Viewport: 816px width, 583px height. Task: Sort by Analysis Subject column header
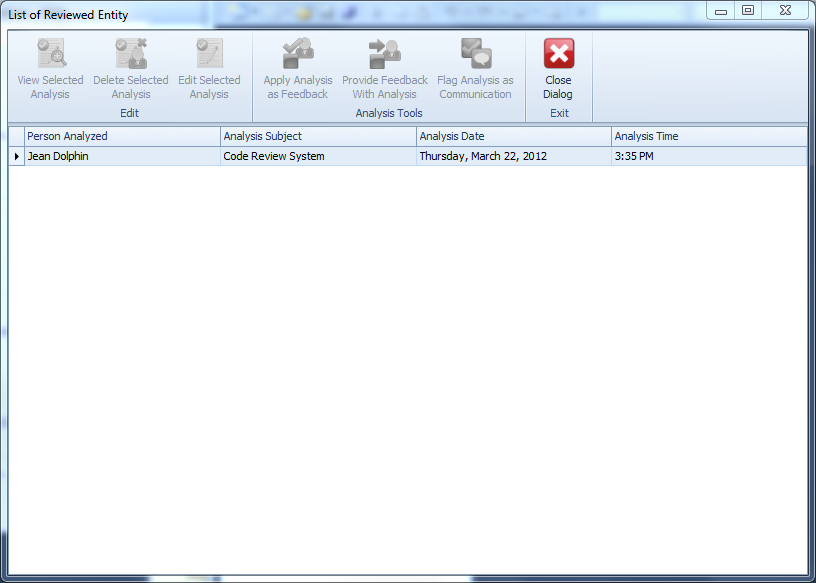click(x=318, y=136)
